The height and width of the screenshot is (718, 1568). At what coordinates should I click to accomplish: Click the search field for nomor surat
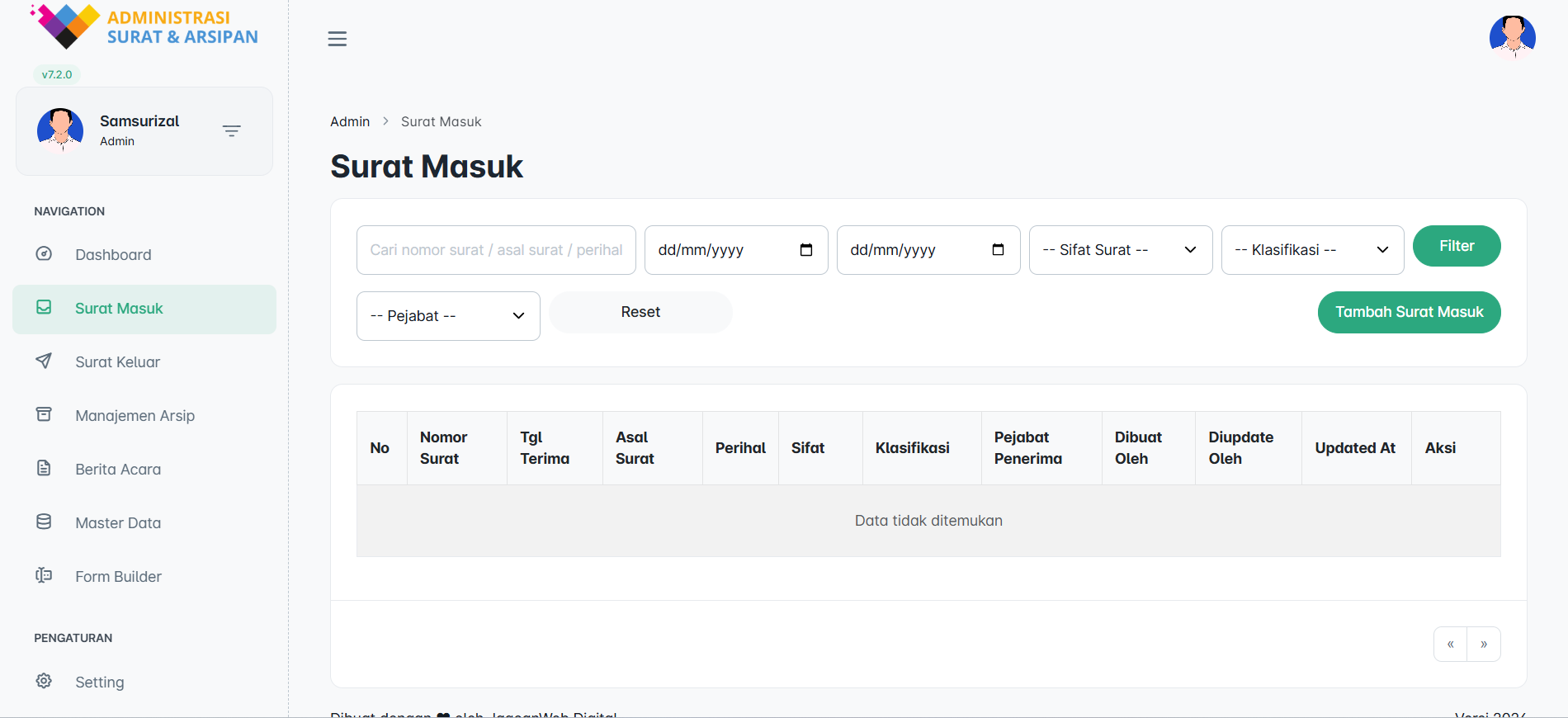495,250
